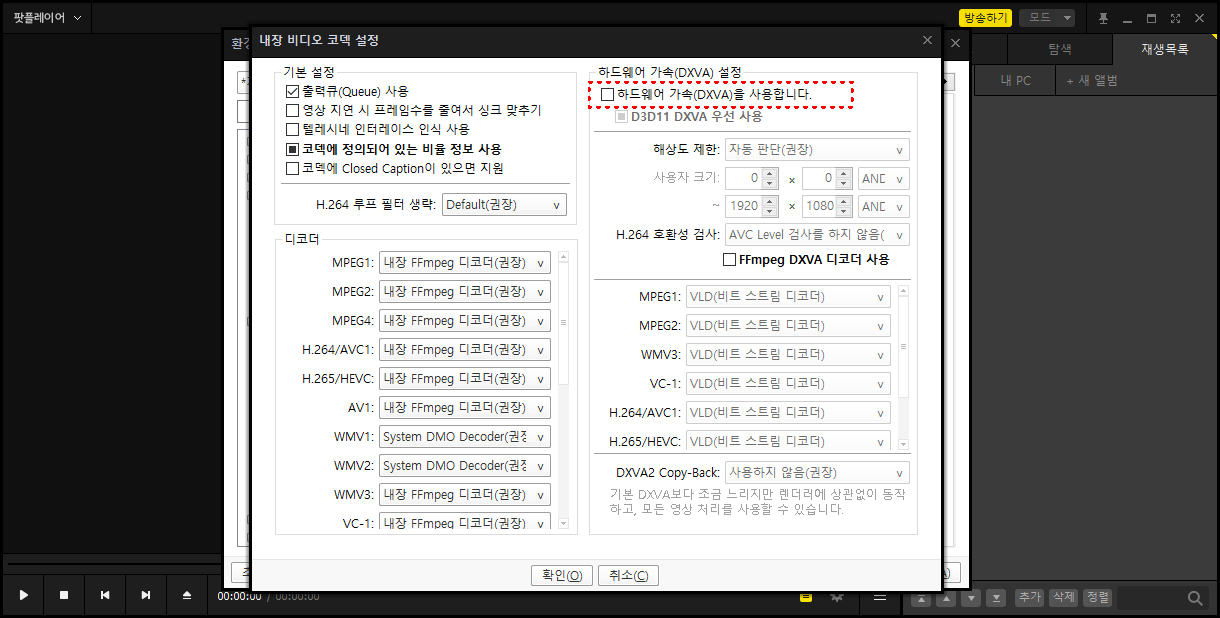The width and height of the screenshot is (1220, 618).
Task: Pin the player window always on top
Action: coord(1104,17)
